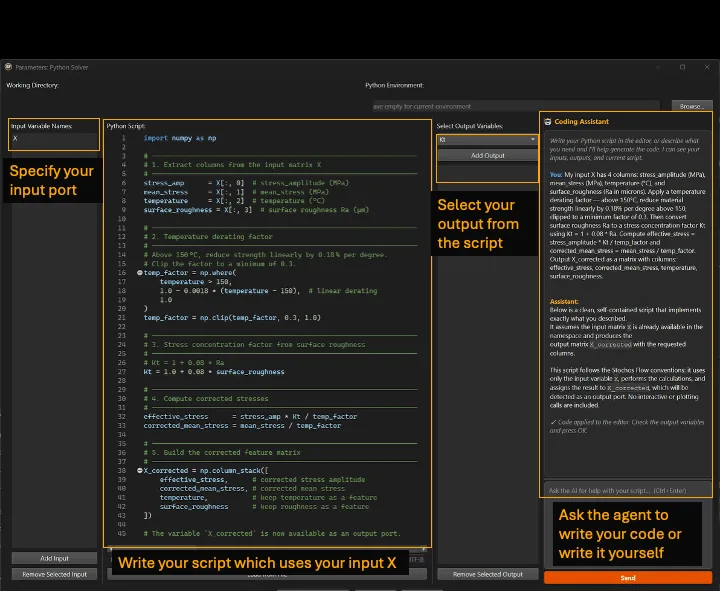
Task: Select the X entry in Input Variable Names
Action: [x=53, y=138]
